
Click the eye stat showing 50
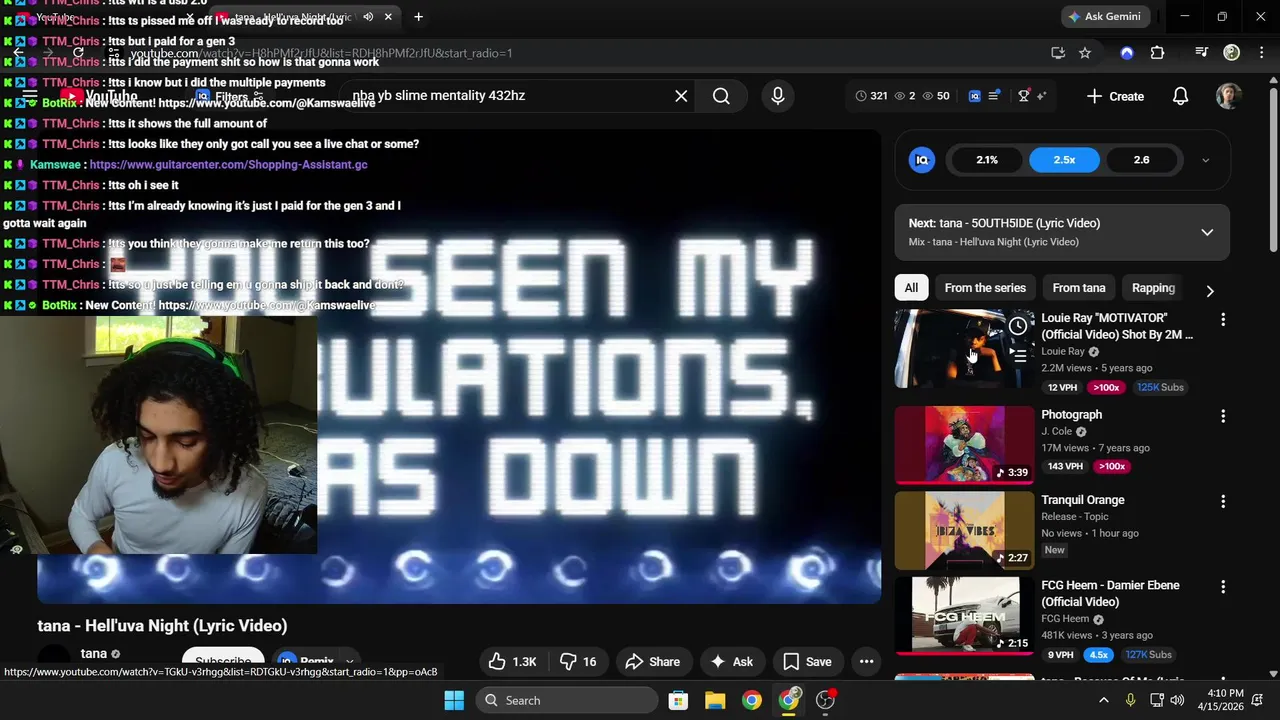935,96
